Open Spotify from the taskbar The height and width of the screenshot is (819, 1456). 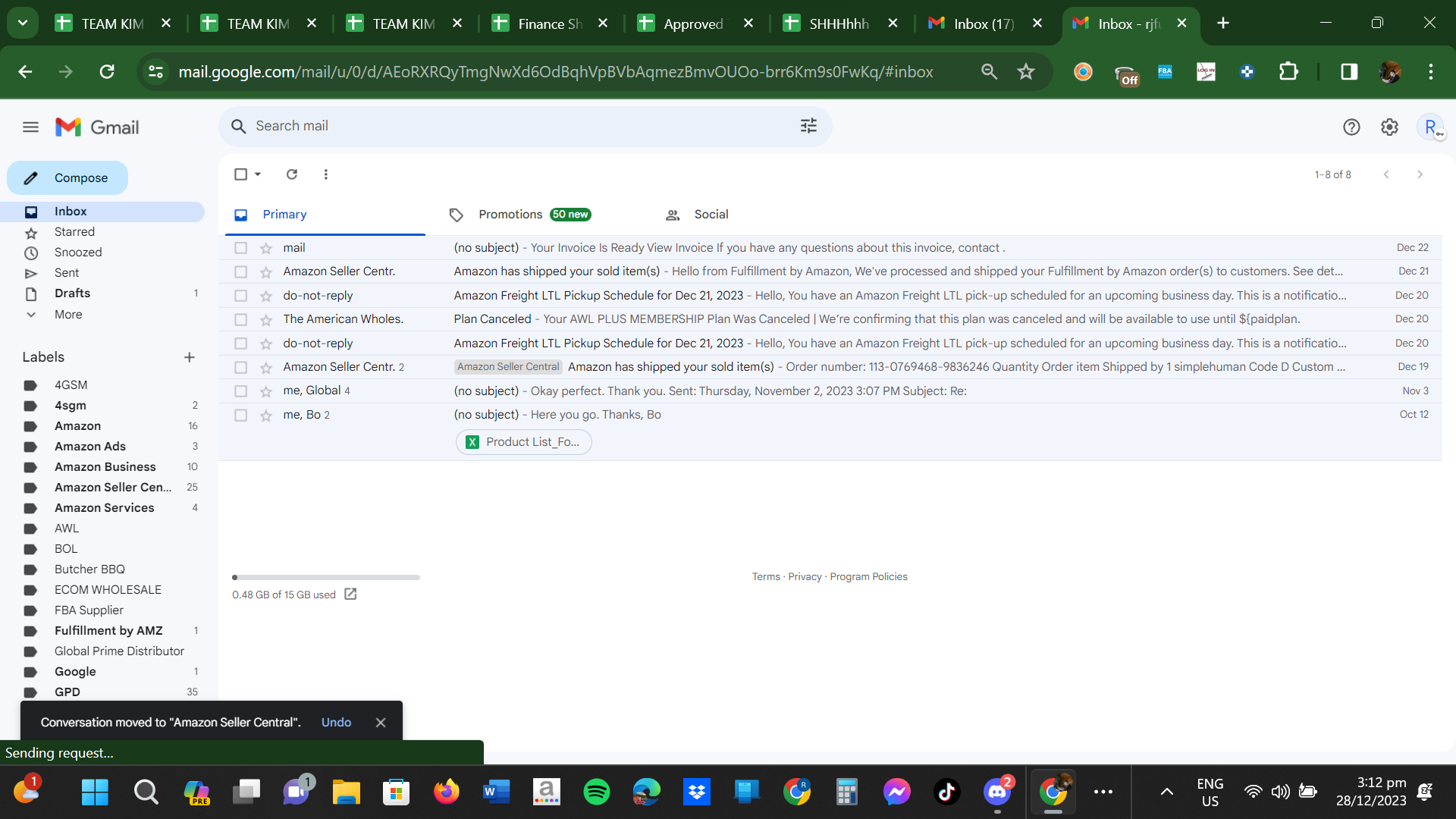click(597, 792)
